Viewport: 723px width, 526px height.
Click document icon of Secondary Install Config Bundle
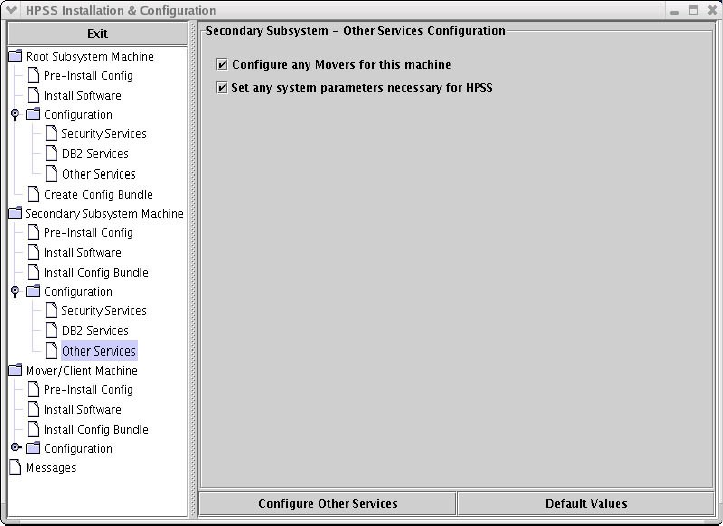pos(34,272)
